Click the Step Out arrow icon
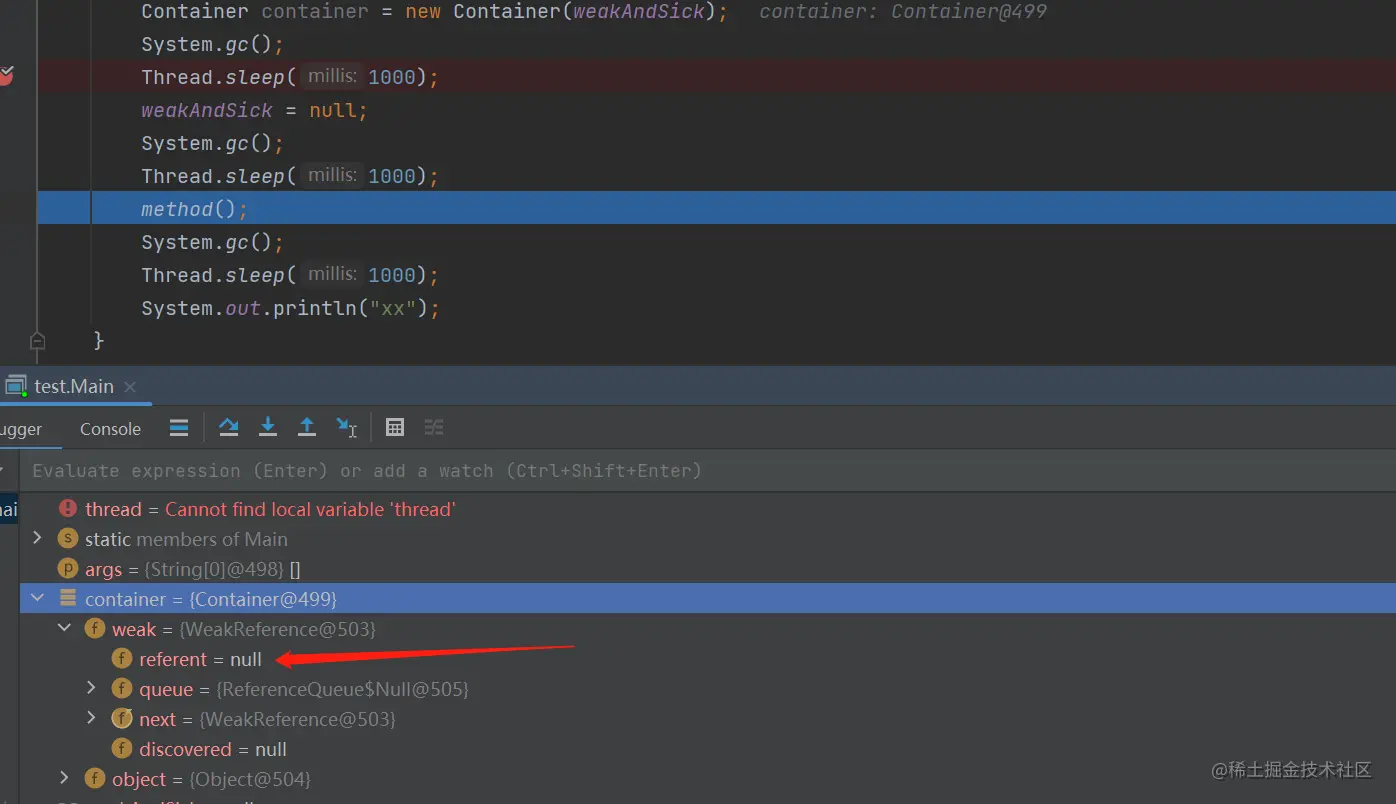The image size is (1396, 804). 307,428
